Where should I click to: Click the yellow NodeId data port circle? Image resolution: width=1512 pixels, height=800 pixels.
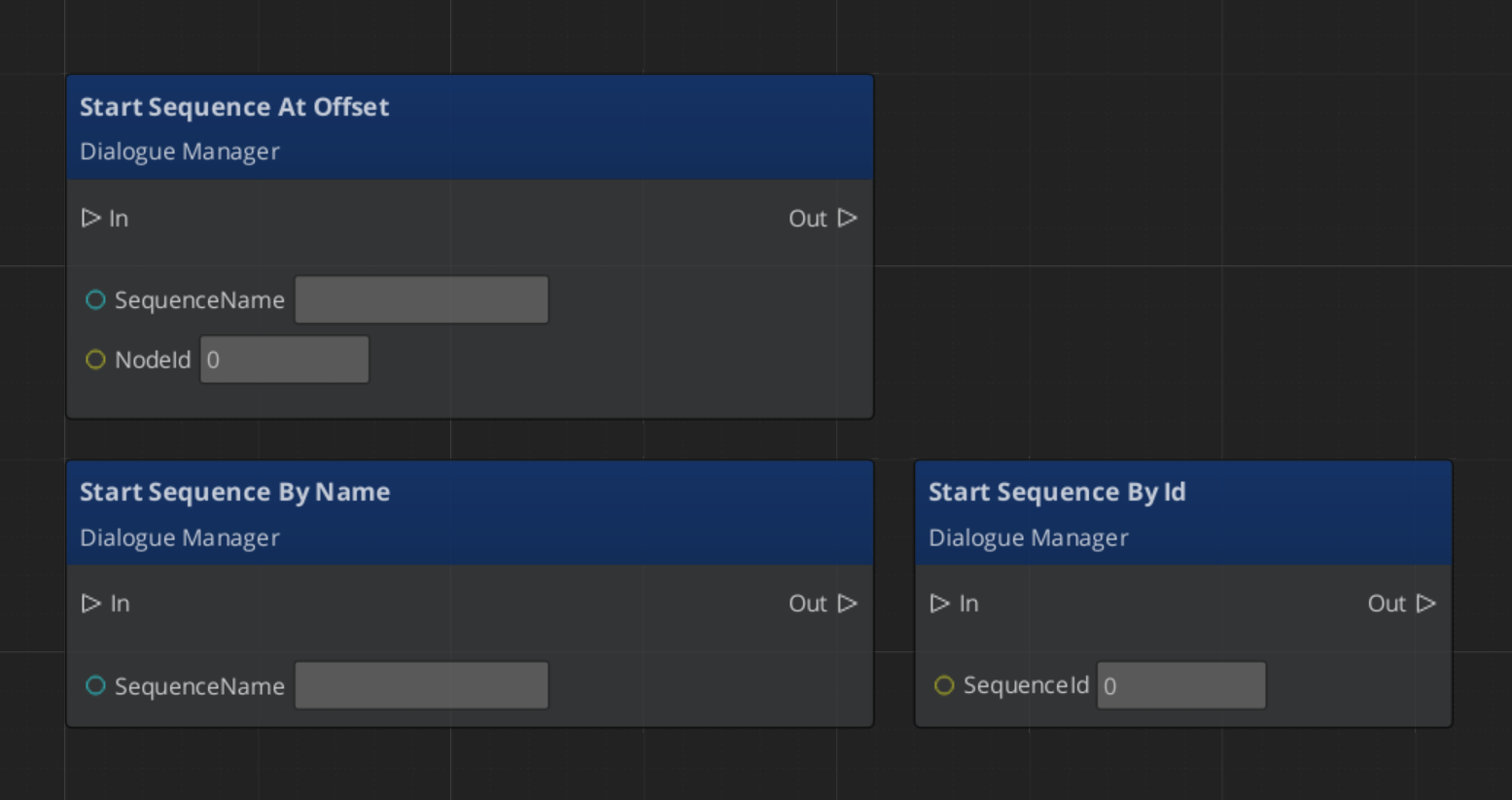(95, 360)
